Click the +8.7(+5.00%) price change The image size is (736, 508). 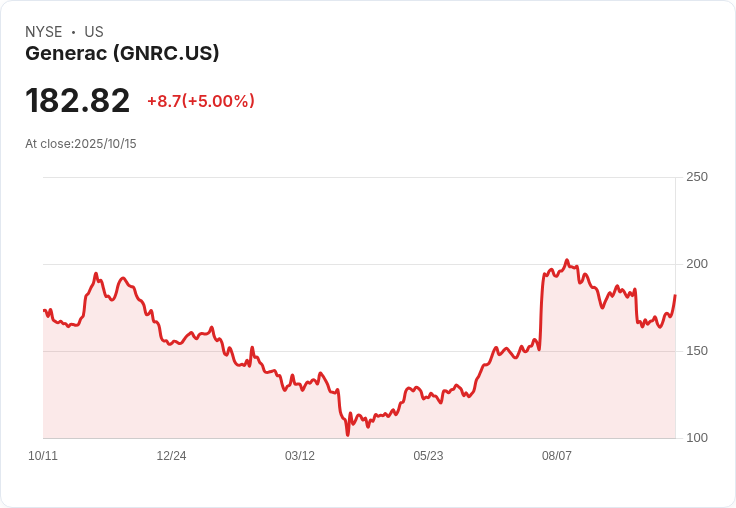[201, 101]
